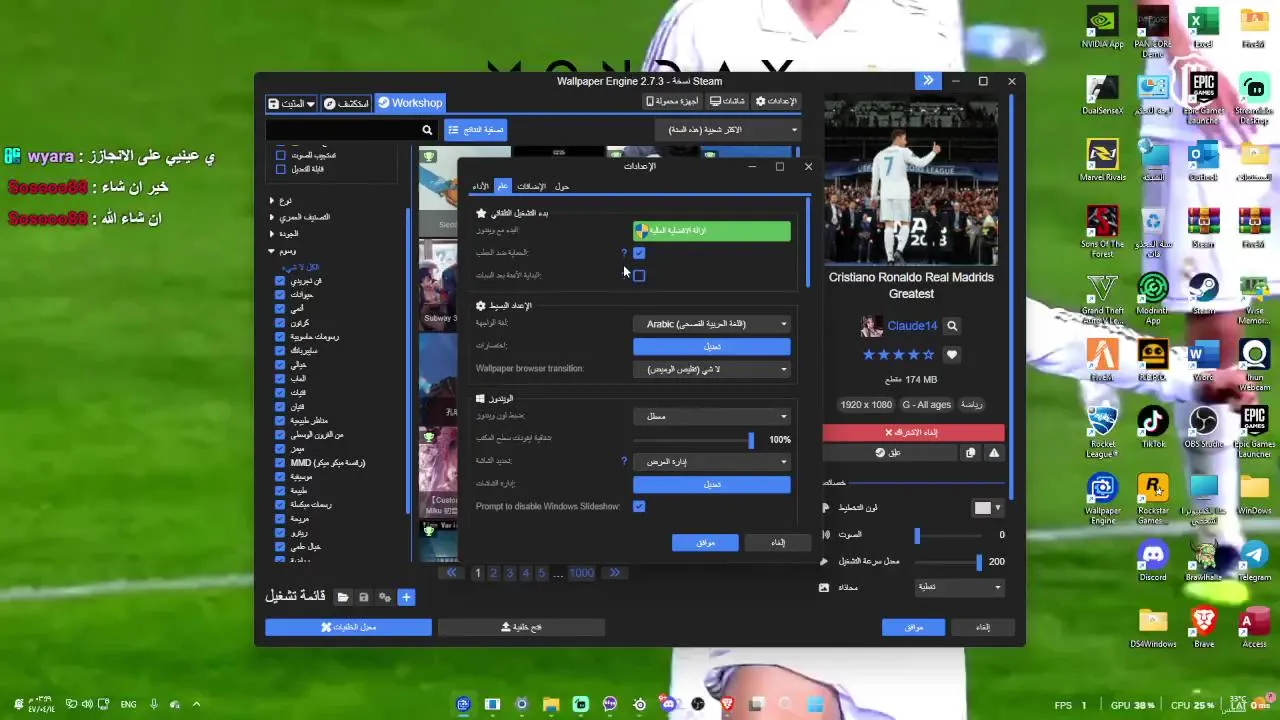Open the Workshop tab
1280x720 pixels.
click(x=410, y=103)
